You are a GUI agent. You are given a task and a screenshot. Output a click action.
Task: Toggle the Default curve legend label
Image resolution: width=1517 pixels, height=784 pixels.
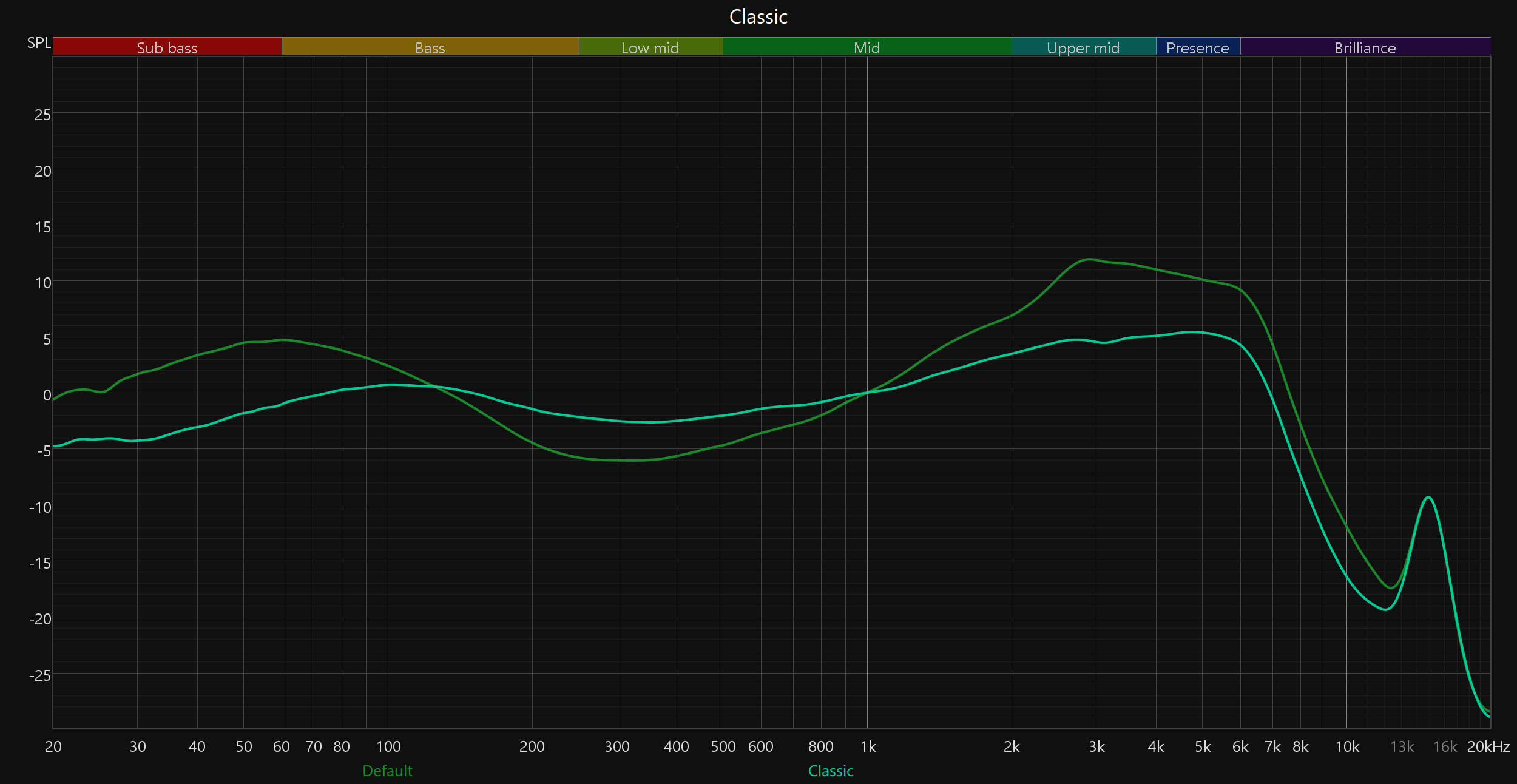pos(387,771)
